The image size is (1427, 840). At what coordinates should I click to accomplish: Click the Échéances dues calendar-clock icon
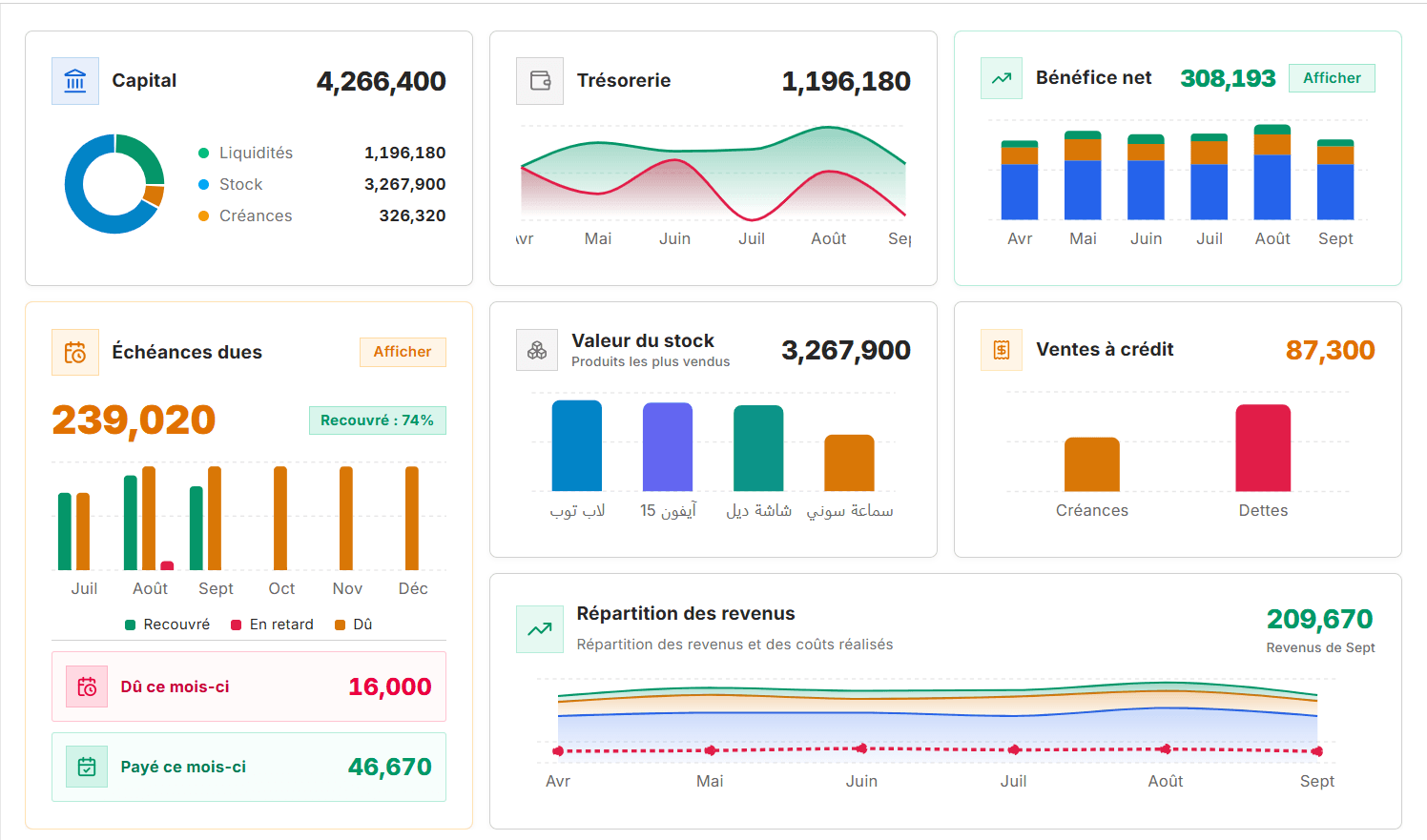pos(75,353)
